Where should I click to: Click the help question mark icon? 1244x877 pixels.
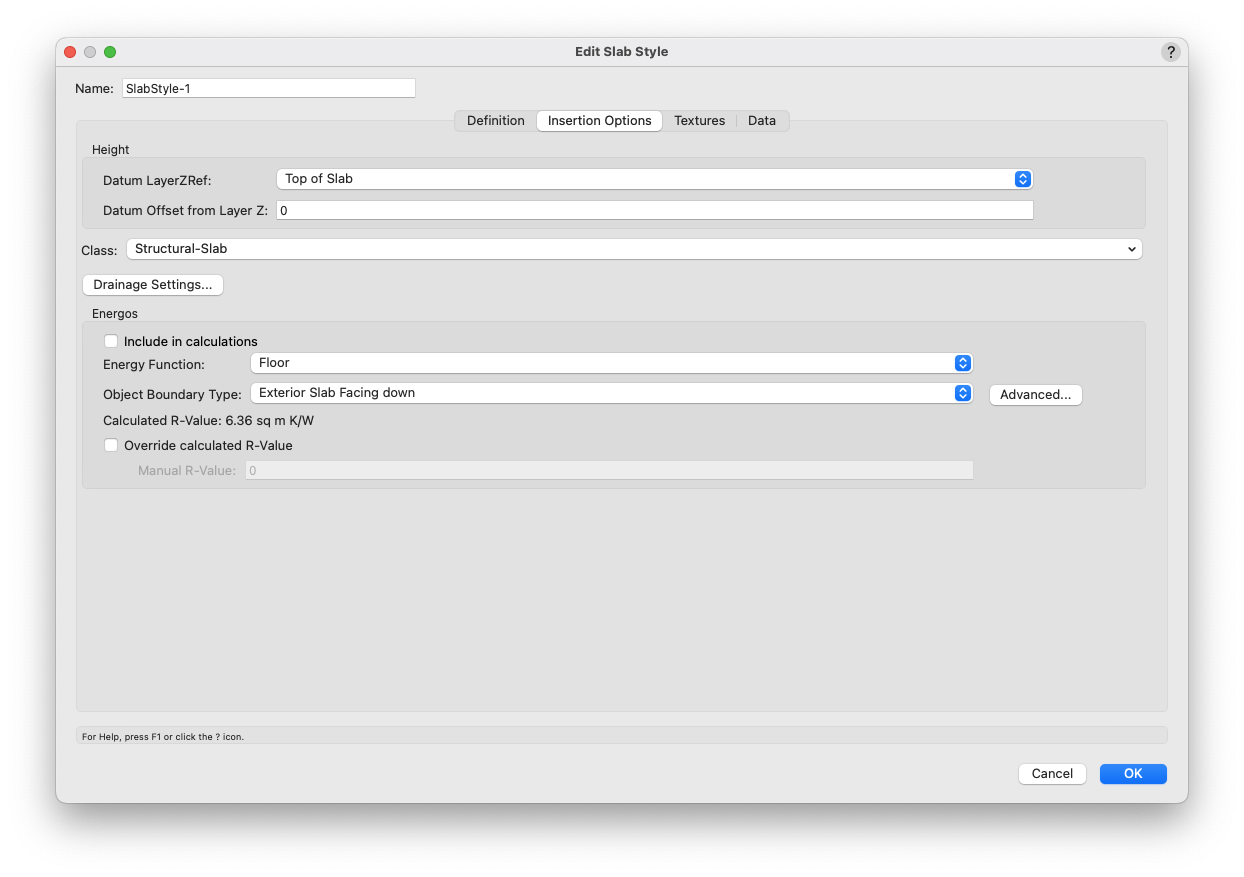coord(1170,52)
